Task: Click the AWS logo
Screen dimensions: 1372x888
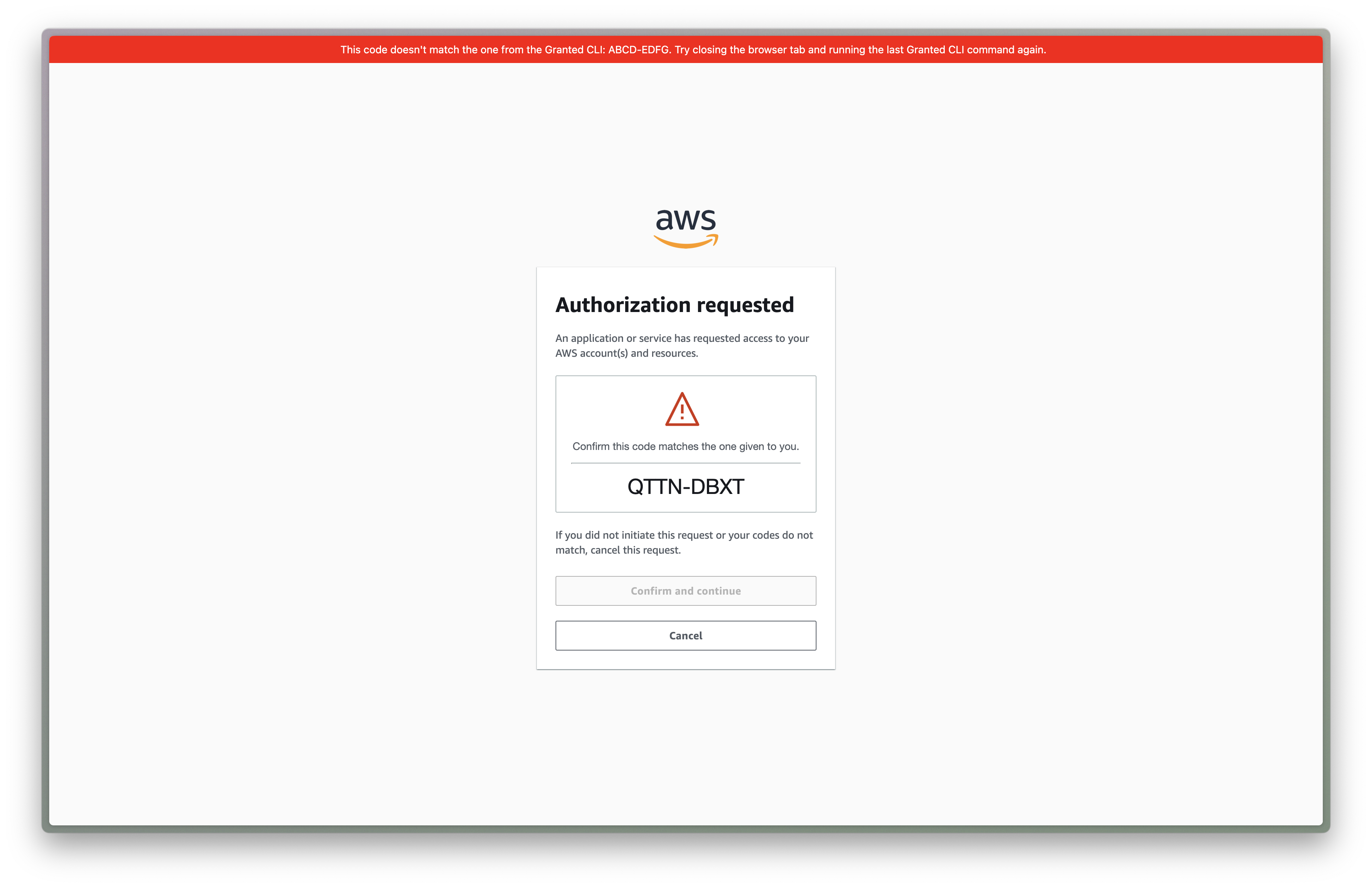Action: click(x=685, y=229)
